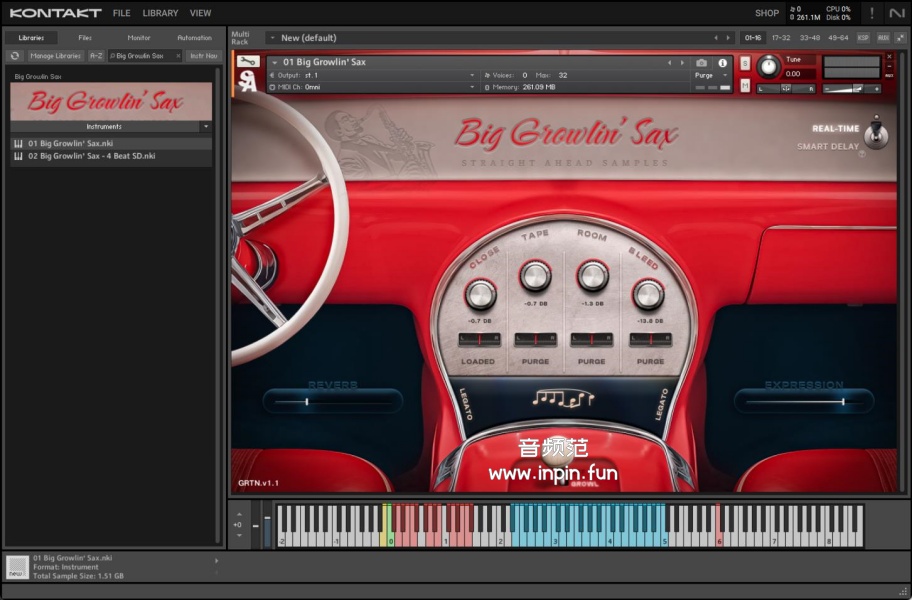This screenshot has height=600, width=912.
Task: Switch to the Files tab
Action: [x=85, y=38]
